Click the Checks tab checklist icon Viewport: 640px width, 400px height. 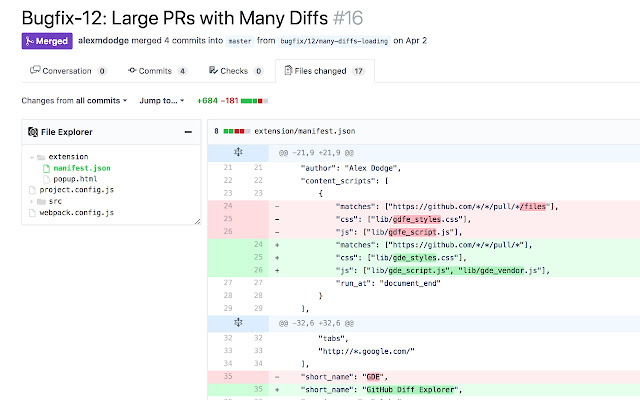click(213, 71)
